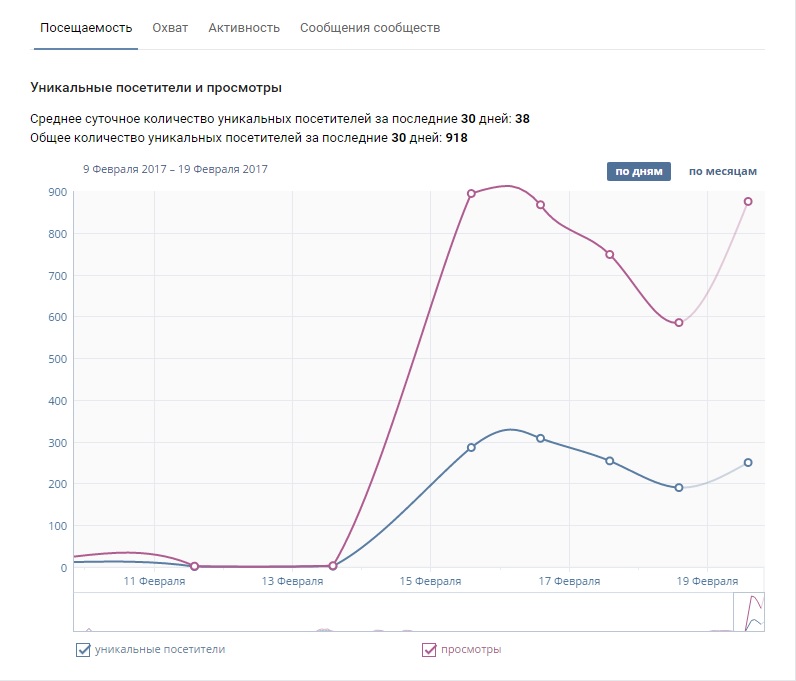Uncheck the уникальные посетители checkbox
This screenshot has width=796, height=681.
[x=83, y=650]
